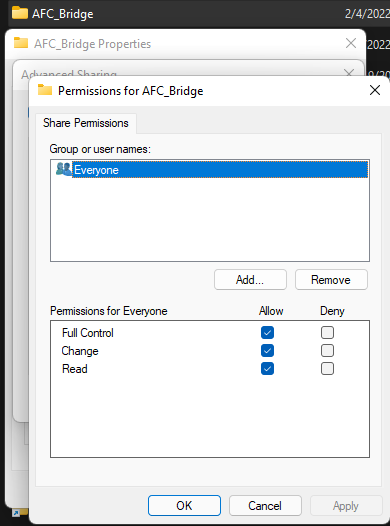Click the Cancel button
This screenshot has height=526, width=390.
[x=265, y=506]
